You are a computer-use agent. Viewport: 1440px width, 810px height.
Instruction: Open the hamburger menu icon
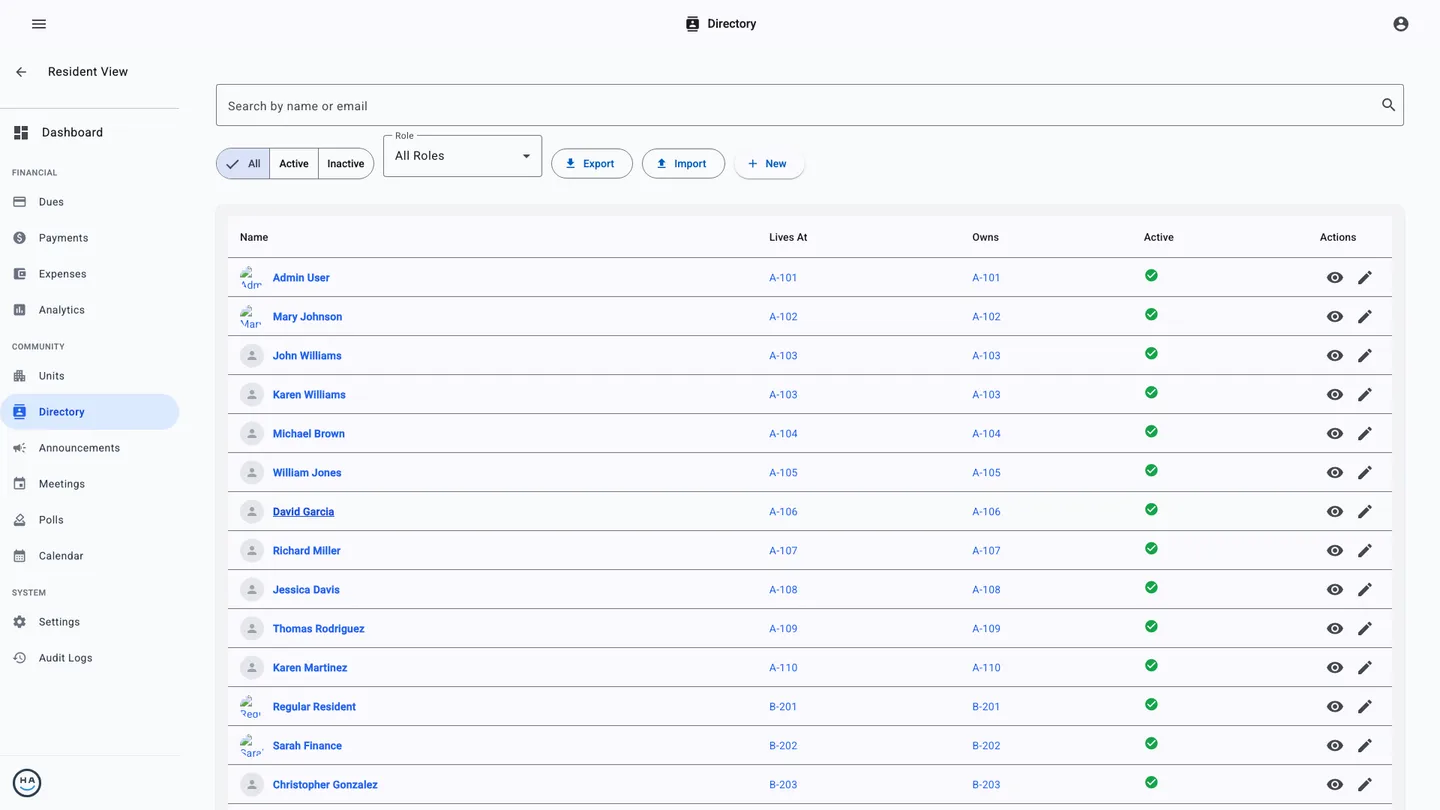coord(39,24)
